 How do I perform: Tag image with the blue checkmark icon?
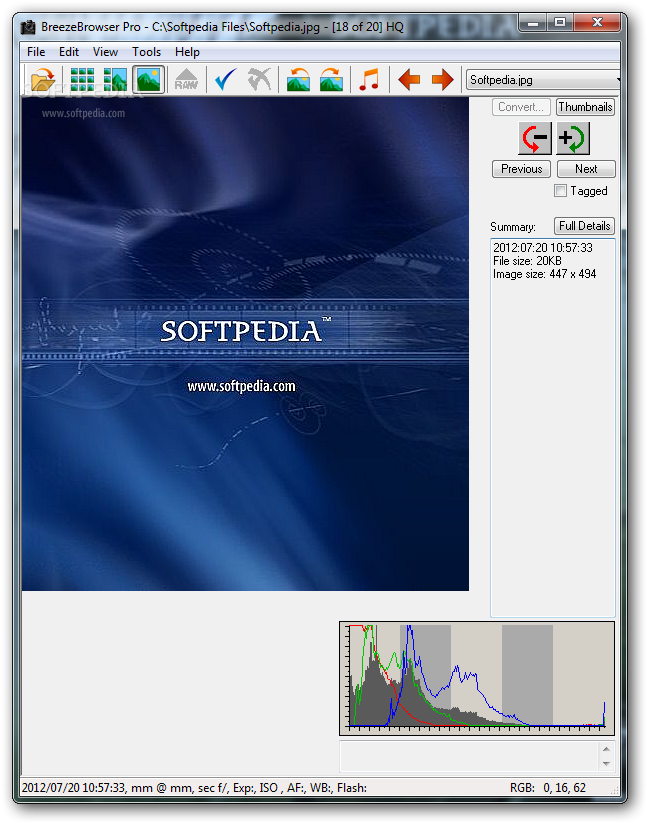coord(226,80)
